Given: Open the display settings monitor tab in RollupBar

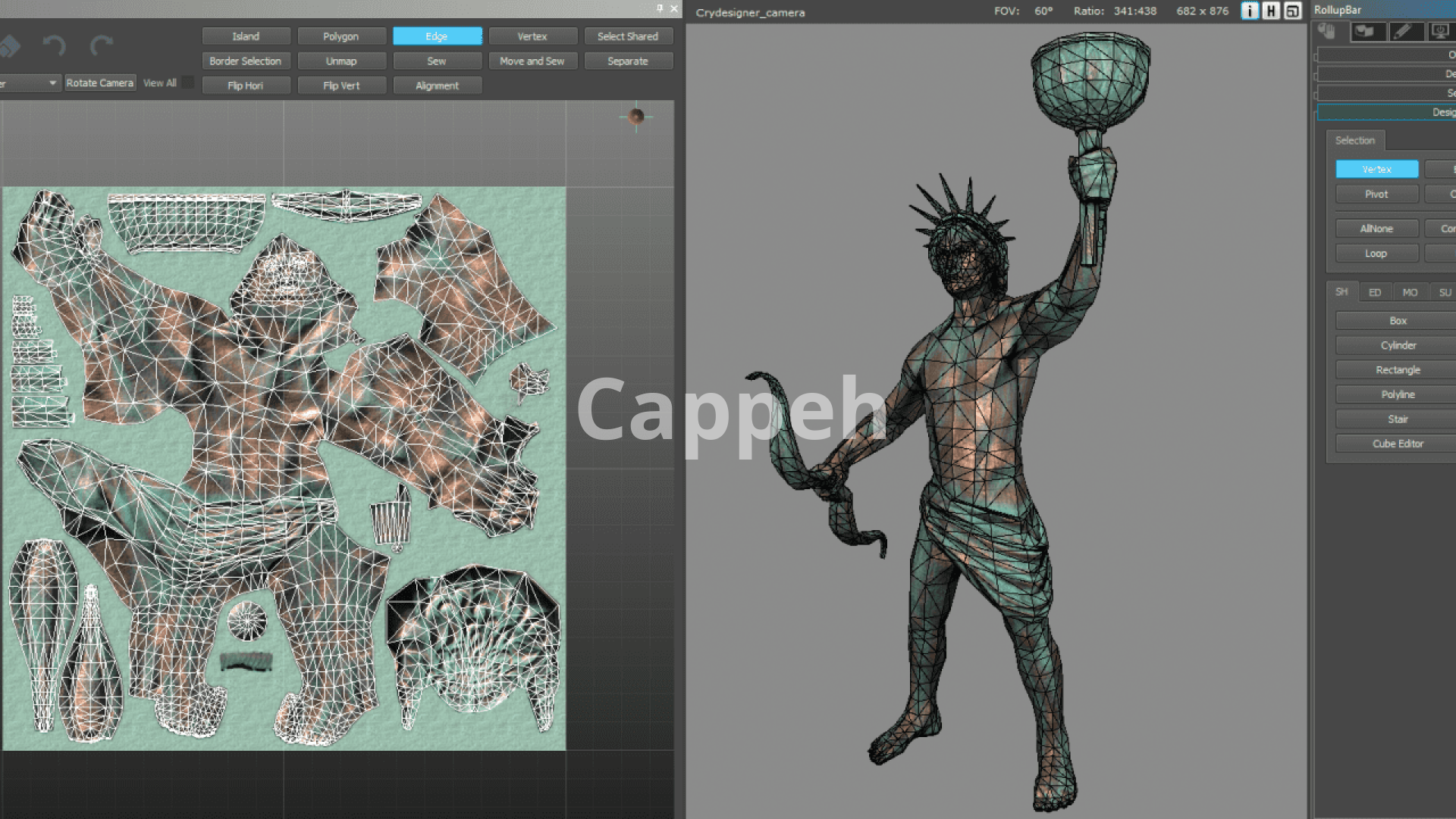Looking at the screenshot, I should tap(1439, 31).
